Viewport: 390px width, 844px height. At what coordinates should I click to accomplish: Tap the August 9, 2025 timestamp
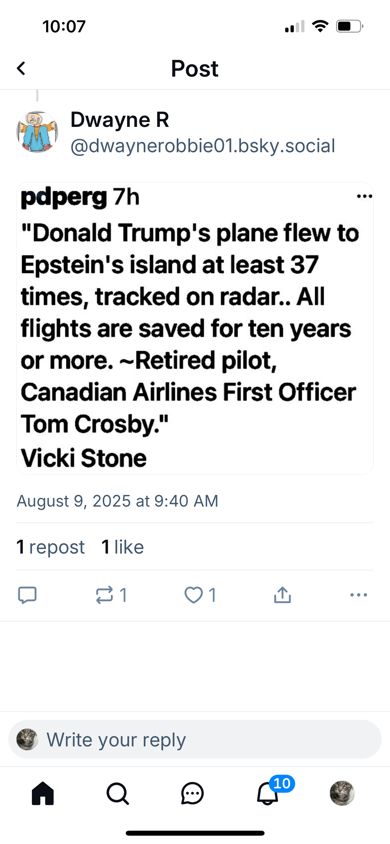click(x=117, y=501)
